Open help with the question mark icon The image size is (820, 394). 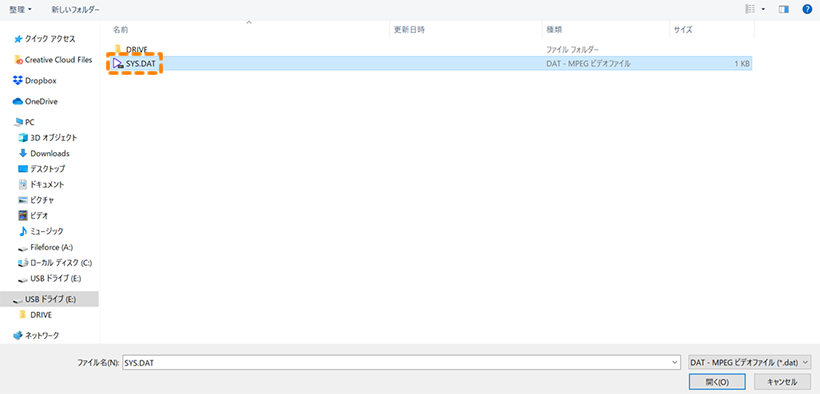(x=807, y=9)
